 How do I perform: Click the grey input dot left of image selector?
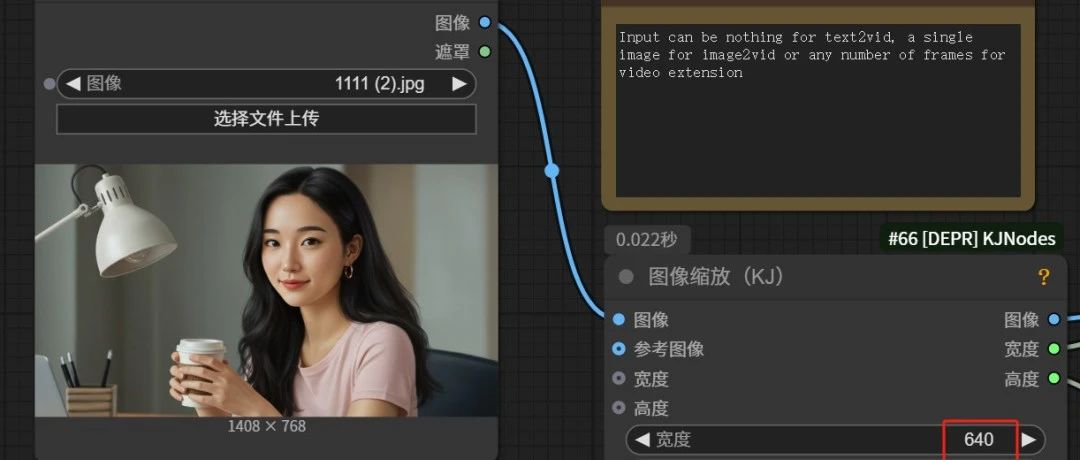49,84
